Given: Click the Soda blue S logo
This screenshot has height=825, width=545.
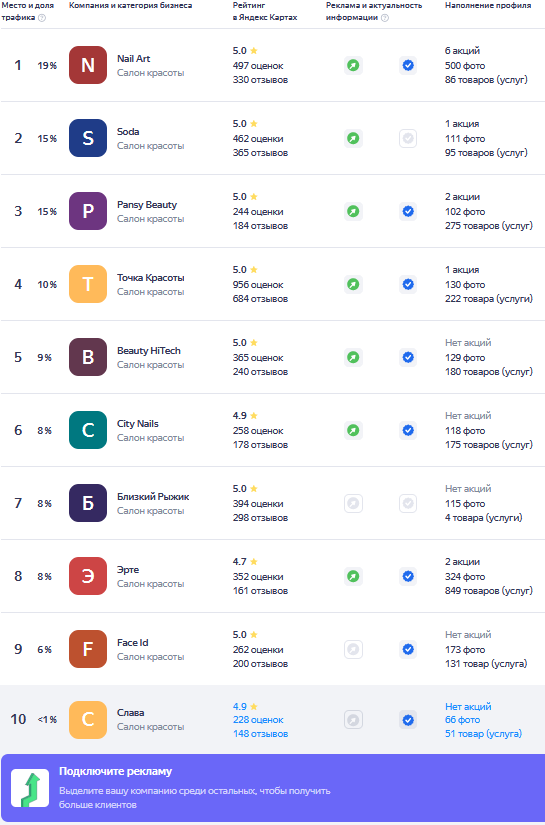Looking at the screenshot, I should (88, 138).
